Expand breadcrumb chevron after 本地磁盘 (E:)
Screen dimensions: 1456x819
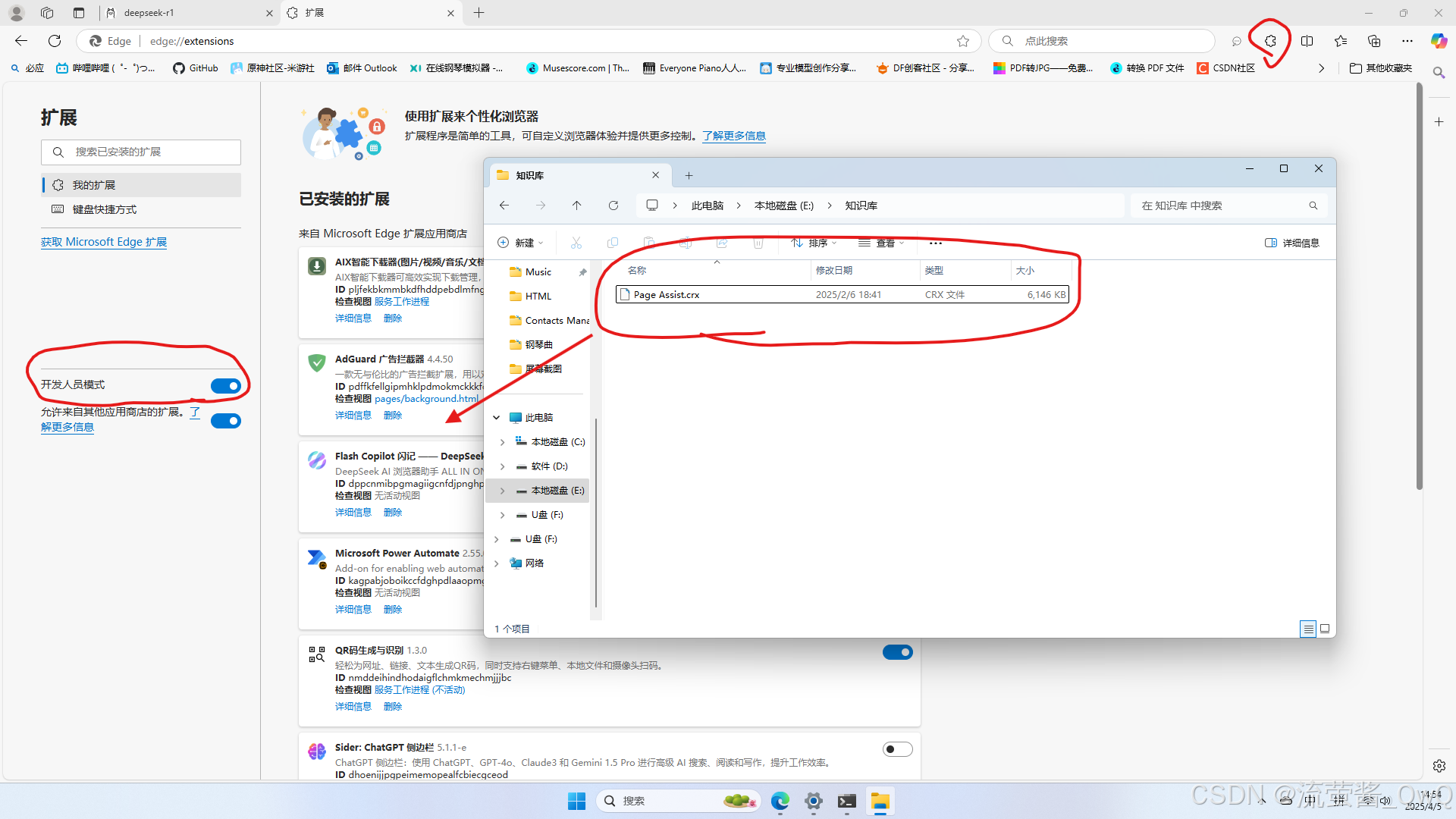point(830,206)
